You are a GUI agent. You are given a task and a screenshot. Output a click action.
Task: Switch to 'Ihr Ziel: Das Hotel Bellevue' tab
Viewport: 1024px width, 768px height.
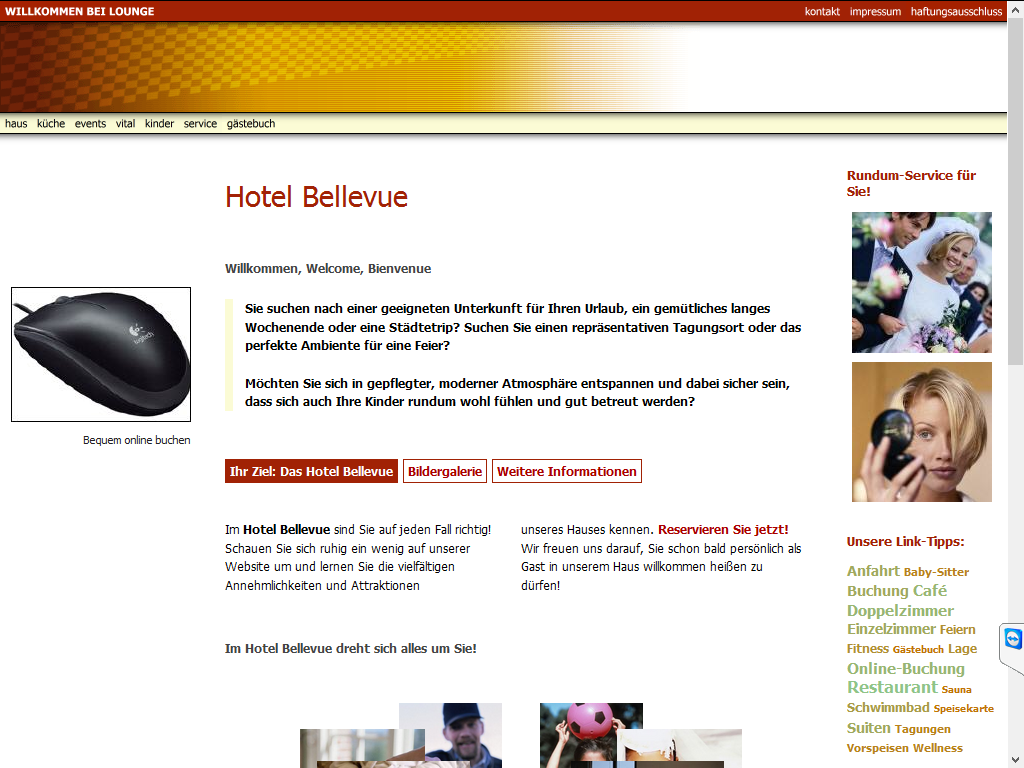[x=312, y=472]
